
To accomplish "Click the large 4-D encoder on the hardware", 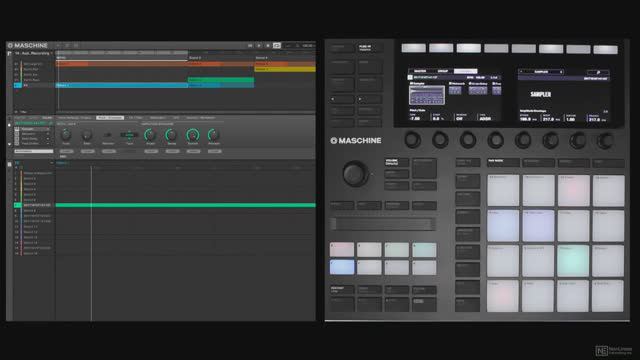I will point(355,174).
